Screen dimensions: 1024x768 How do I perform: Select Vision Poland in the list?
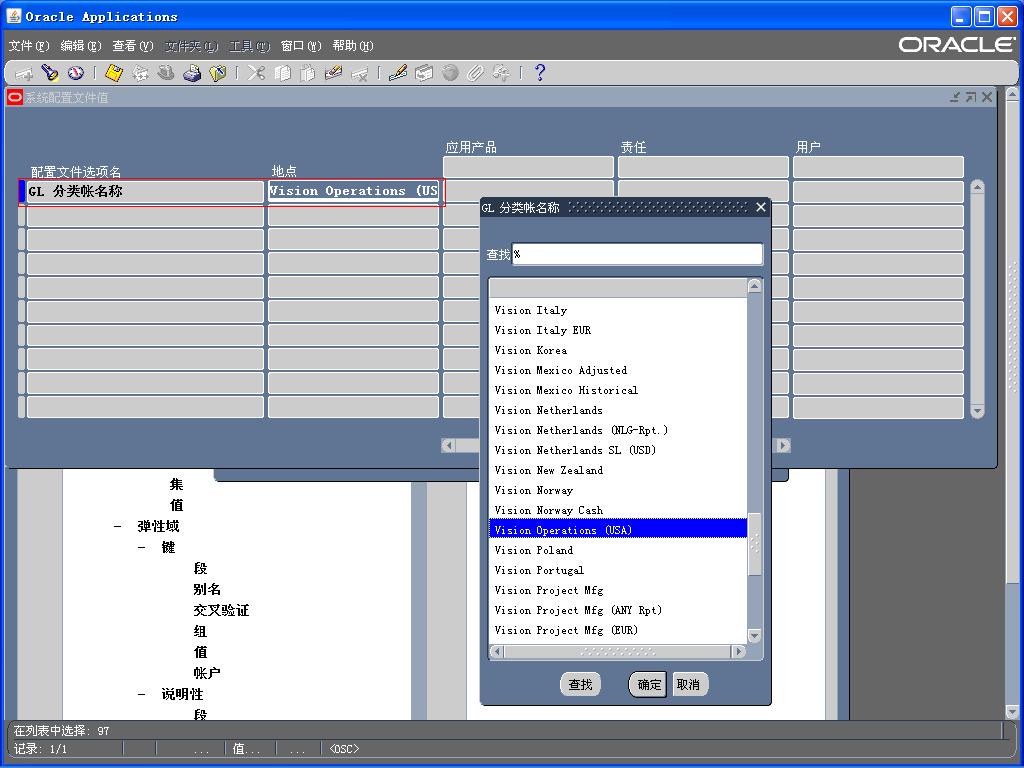618,550
